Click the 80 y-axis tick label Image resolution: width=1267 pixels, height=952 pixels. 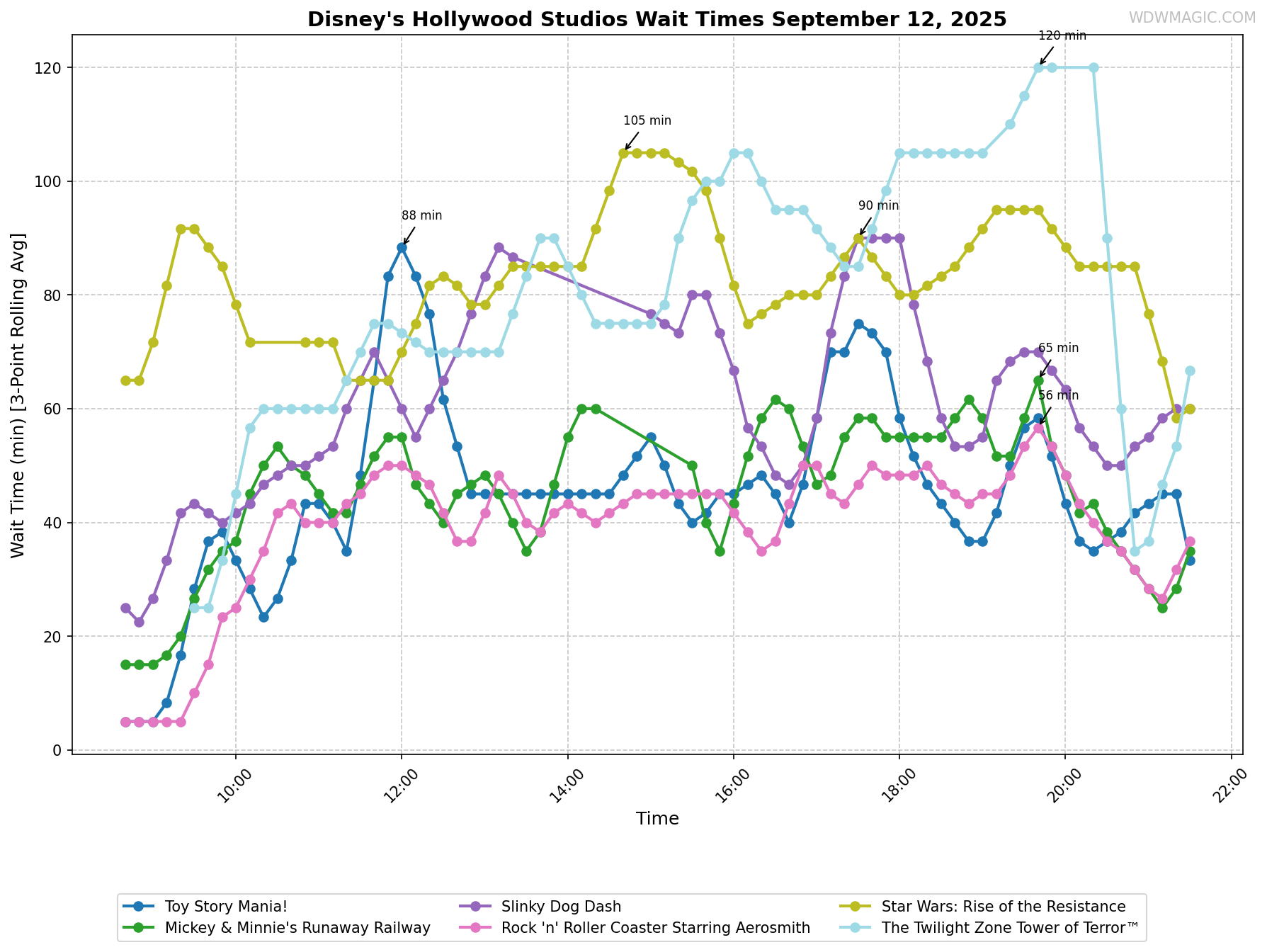tap(55, 295)
